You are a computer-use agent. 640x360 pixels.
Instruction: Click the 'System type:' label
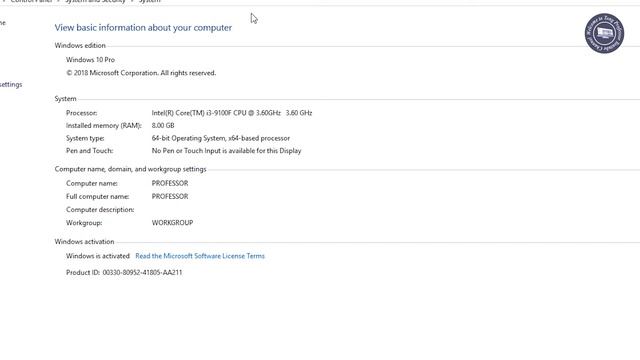pos(85,138)
